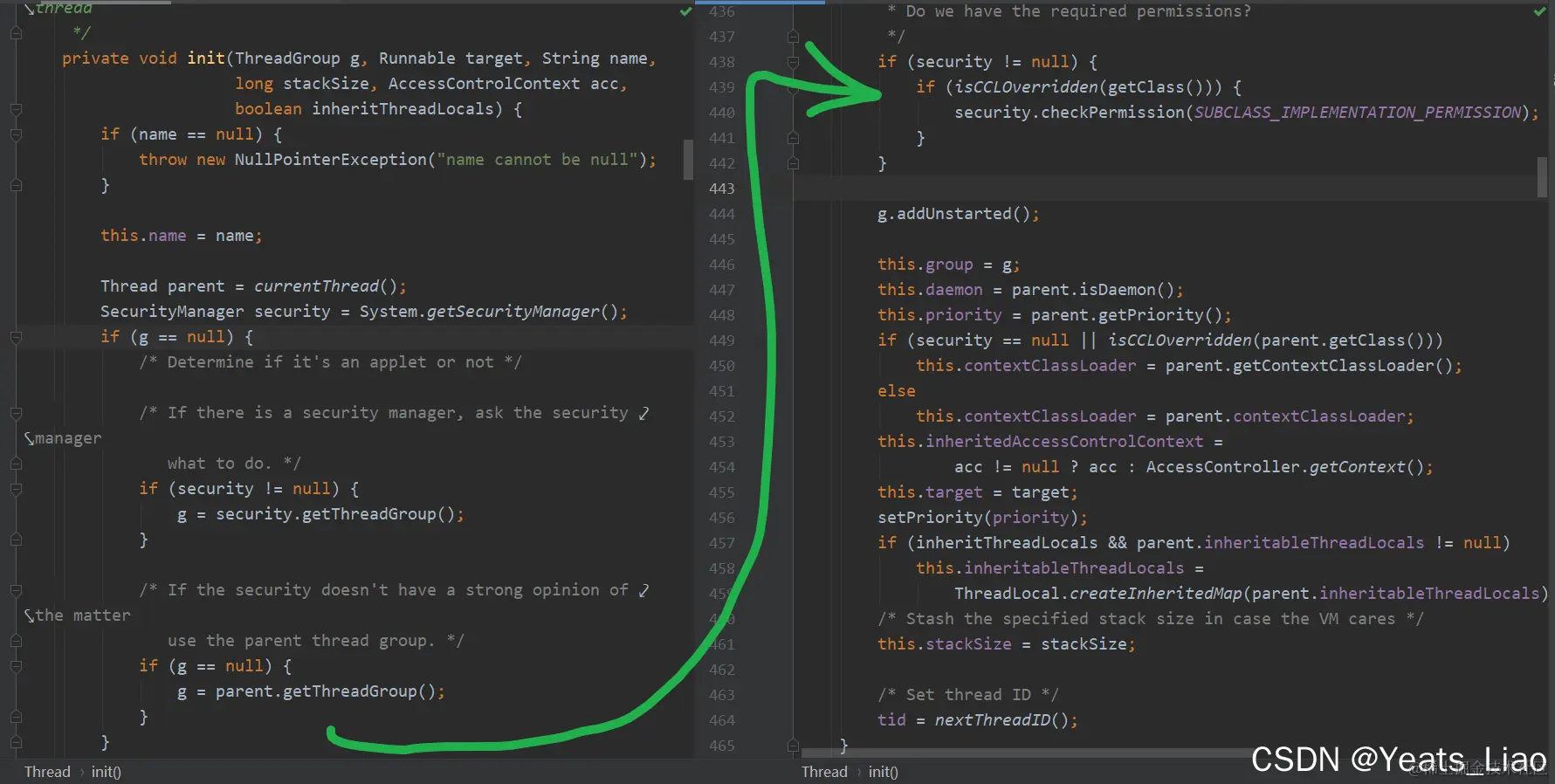Viewport: 1555px width, 784px height.
Task: Click 'this.target = target;' statement
Action: coord(978,492)
